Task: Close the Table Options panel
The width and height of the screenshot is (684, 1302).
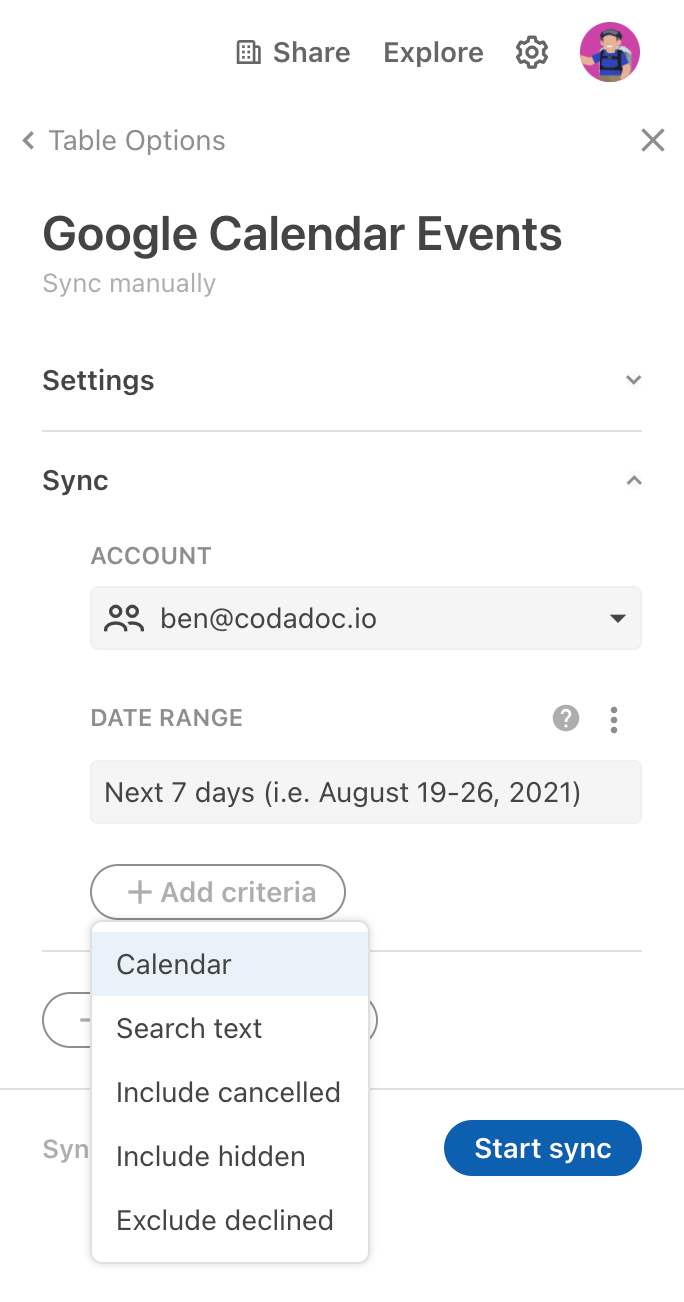Action: click(653, 140)
